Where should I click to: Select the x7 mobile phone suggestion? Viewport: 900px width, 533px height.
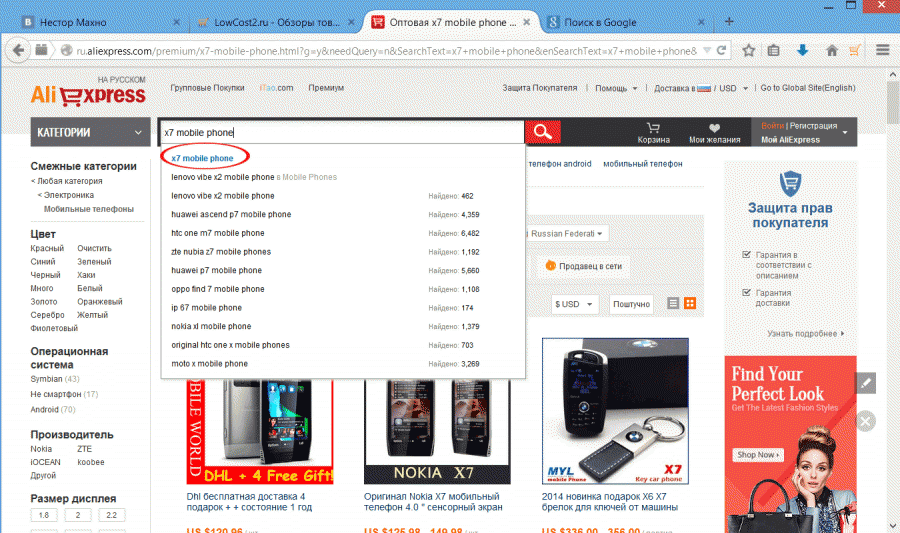(x=202, y=158)
